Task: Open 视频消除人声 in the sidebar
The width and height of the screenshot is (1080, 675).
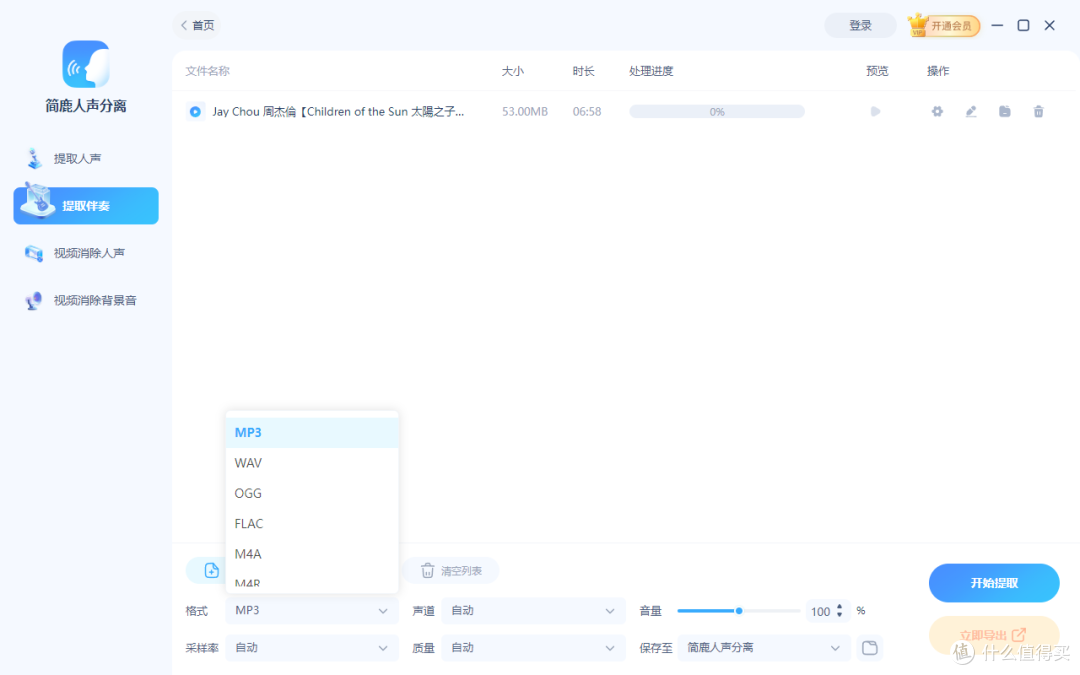Action: coord(76,253)
